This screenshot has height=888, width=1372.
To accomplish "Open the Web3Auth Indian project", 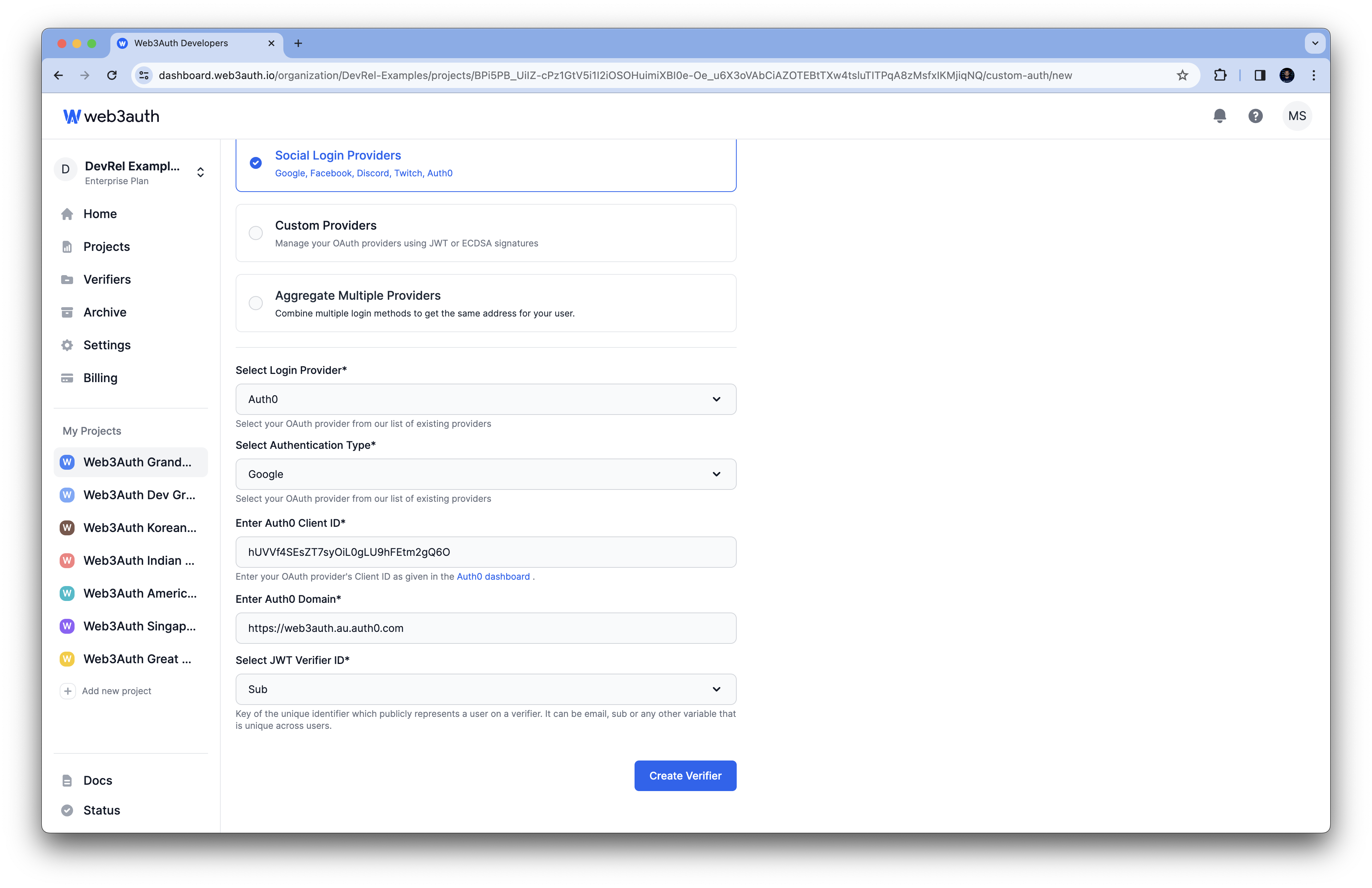I will pos(131,561).
